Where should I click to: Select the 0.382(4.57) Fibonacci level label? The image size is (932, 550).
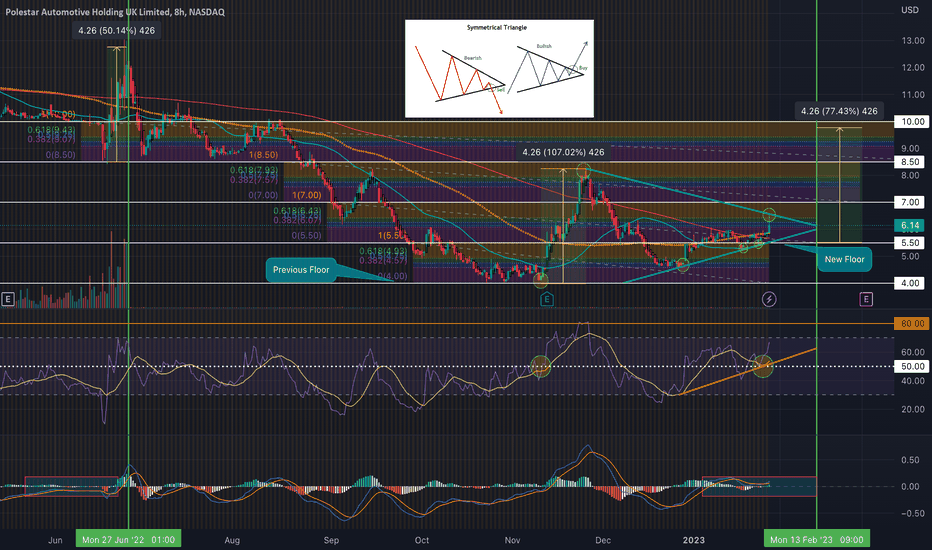[x=383, y=260]
